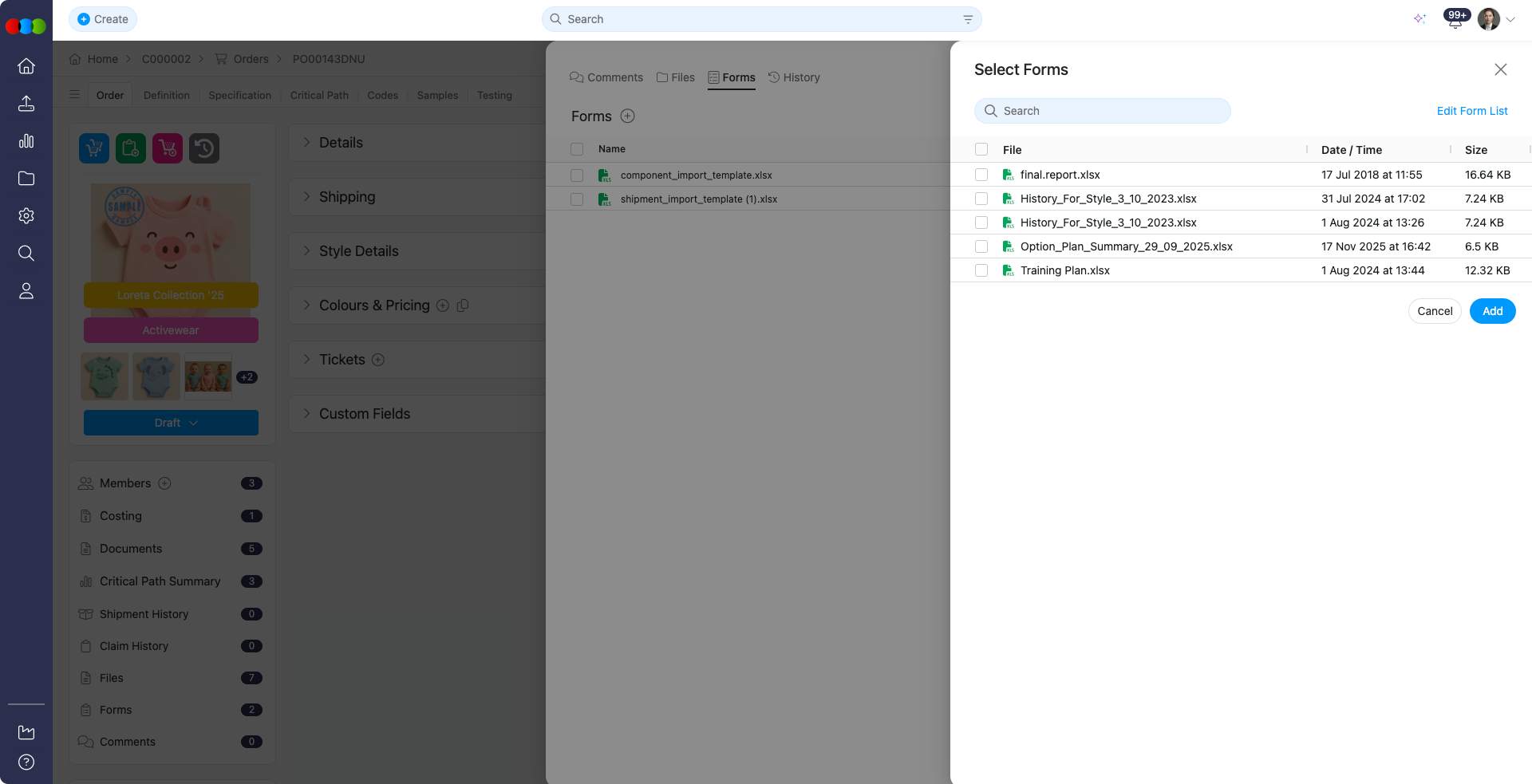Toggle the select-all File header checkbox

pyautogui.click(x=981, y=150)
